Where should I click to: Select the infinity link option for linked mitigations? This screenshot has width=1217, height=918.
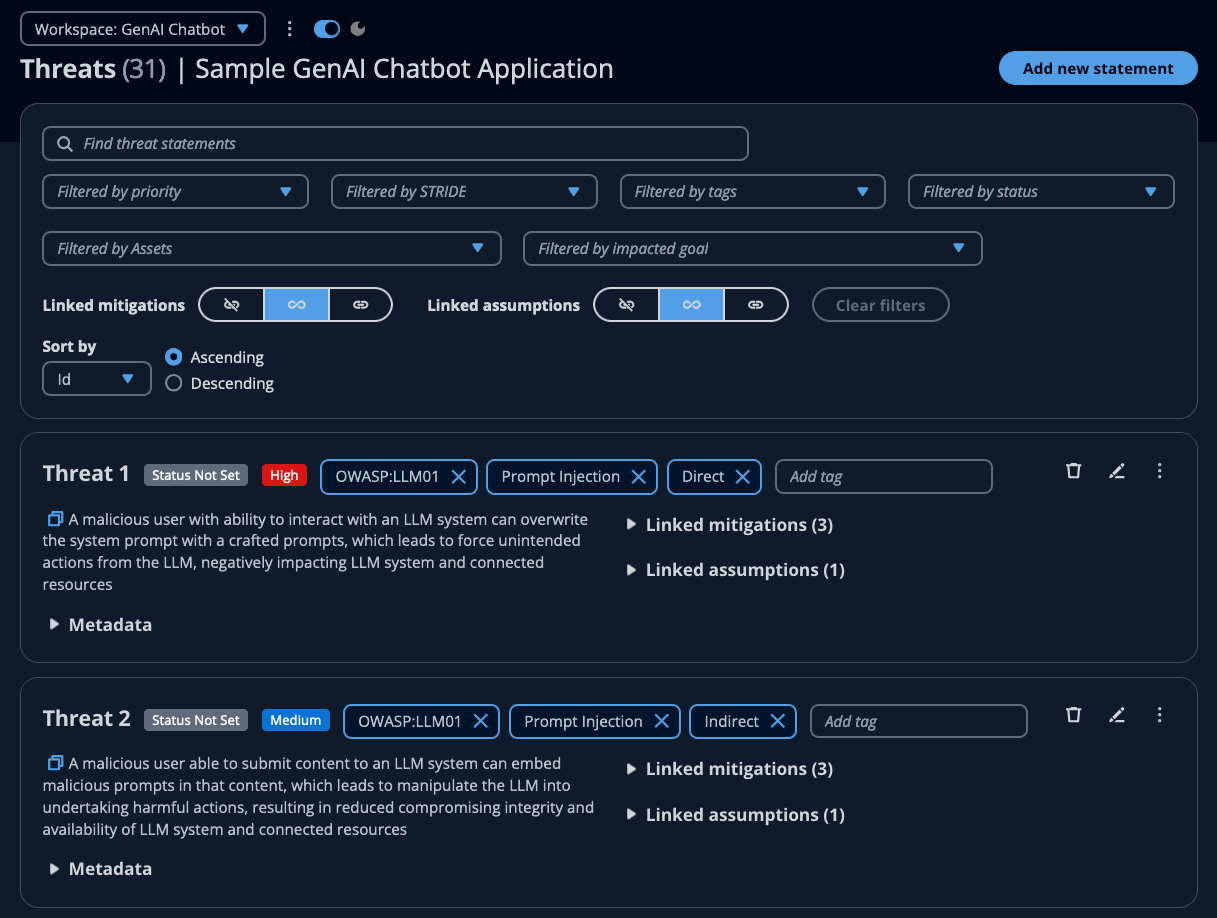(x=296, y=304)
